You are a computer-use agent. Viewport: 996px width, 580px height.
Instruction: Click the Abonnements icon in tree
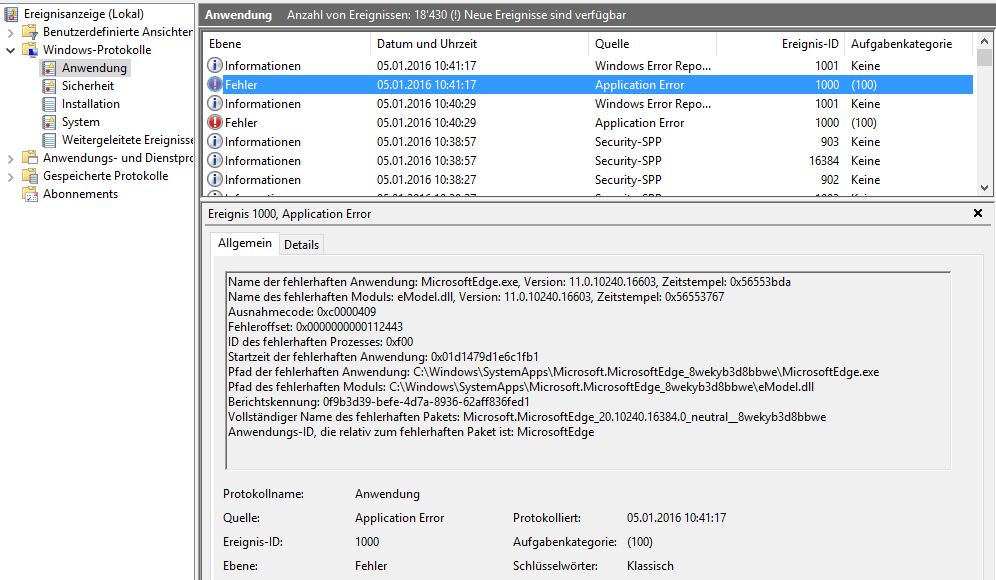[31, 194]
